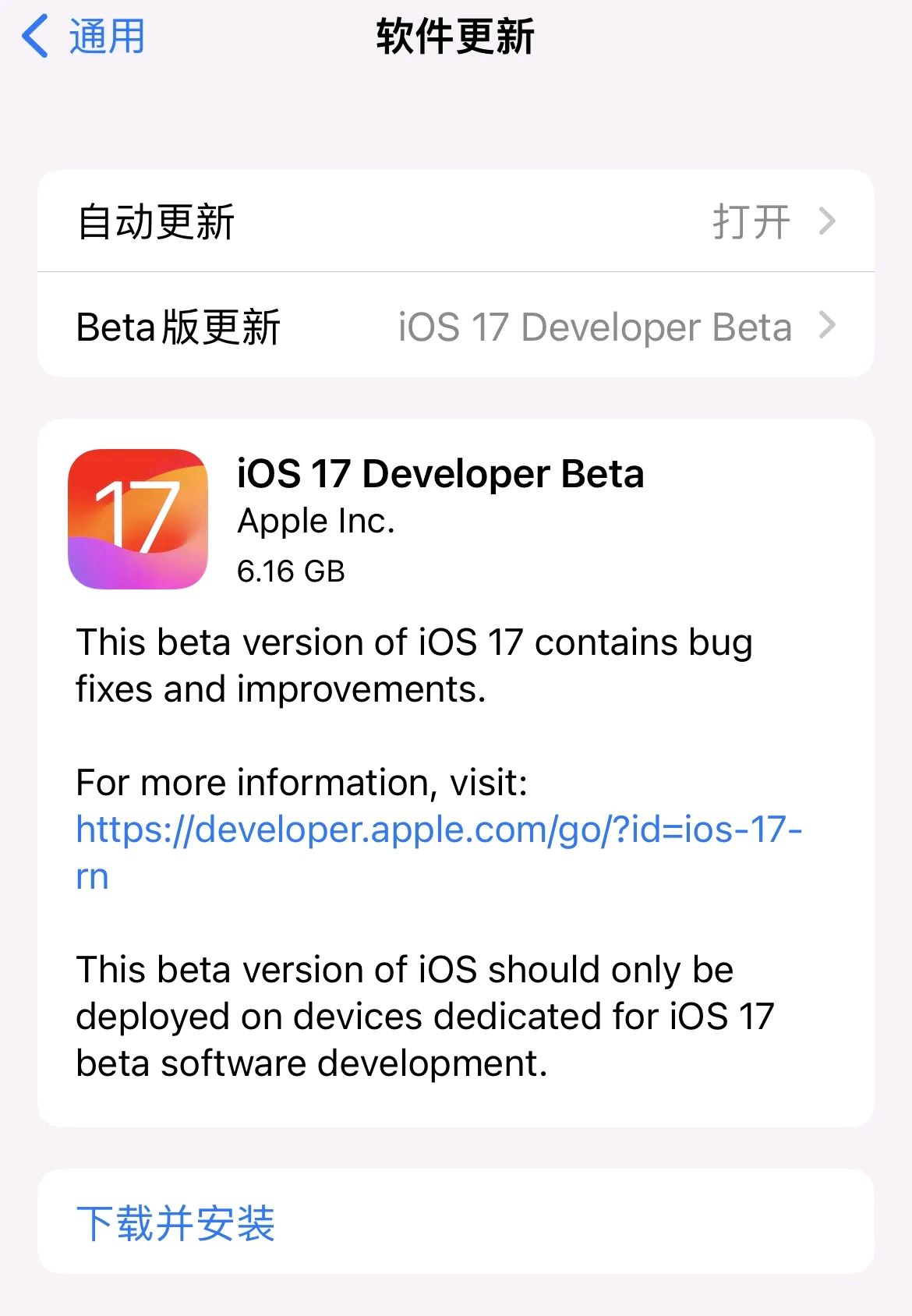Tap the bold iOS 17 Developer Beta heading

pos(440,474)
